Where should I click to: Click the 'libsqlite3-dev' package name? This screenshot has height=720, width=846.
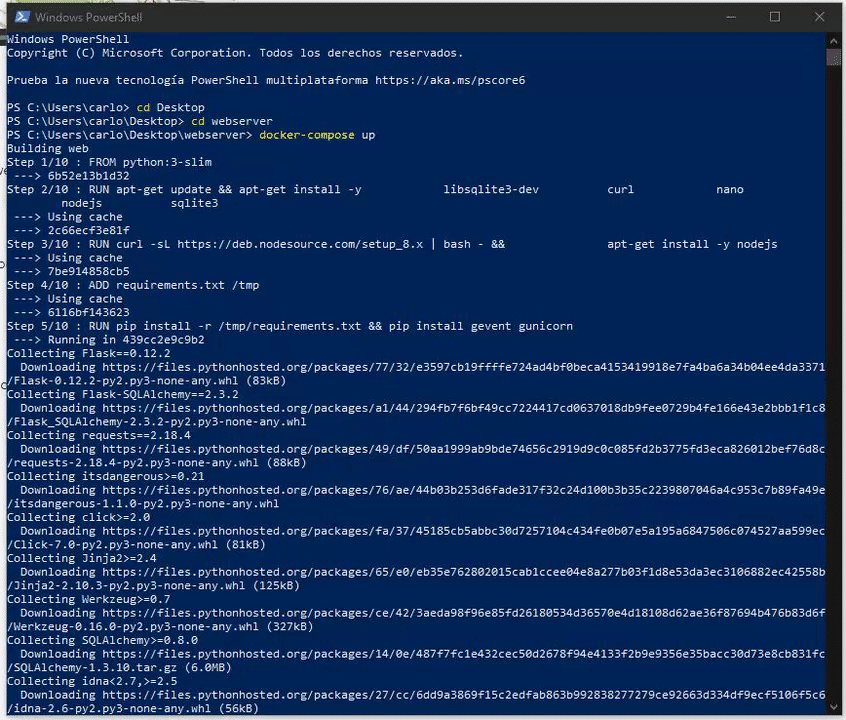coord(491,189)
